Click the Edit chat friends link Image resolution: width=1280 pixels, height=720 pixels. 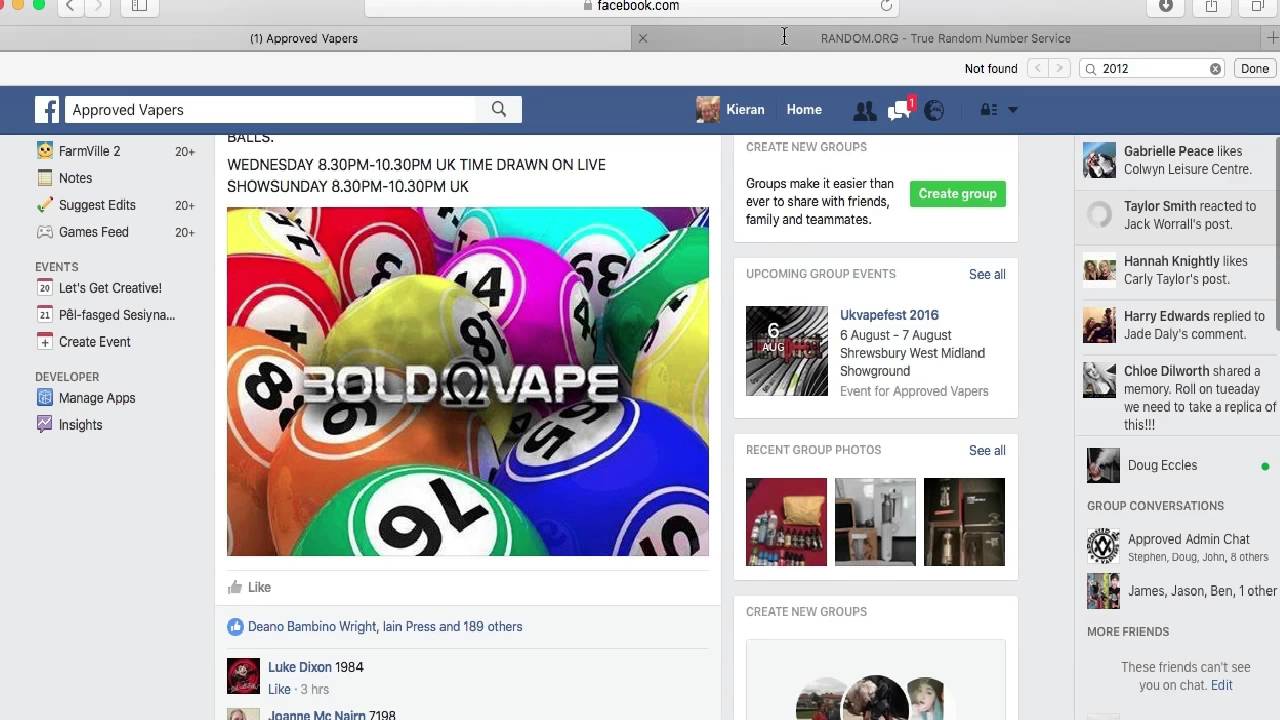point(1221,685)
